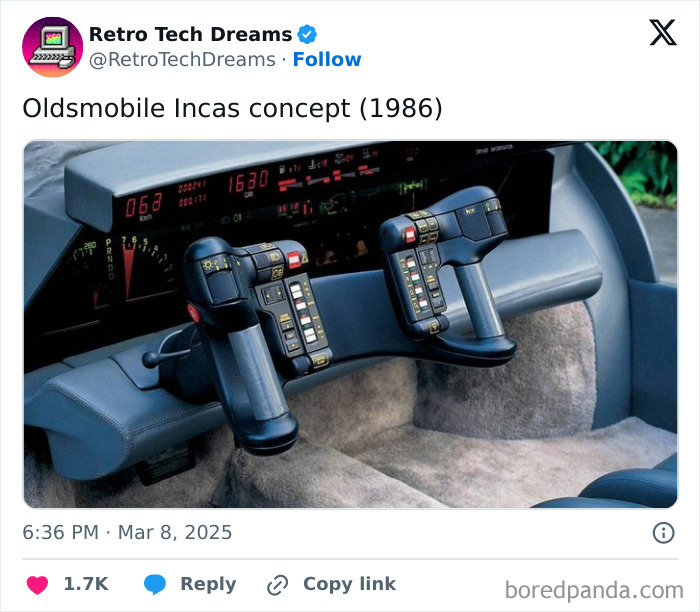Click the circled info icon beside the timestamp
700x612 pixels.
pyautogui.click(x=663, y=533)
